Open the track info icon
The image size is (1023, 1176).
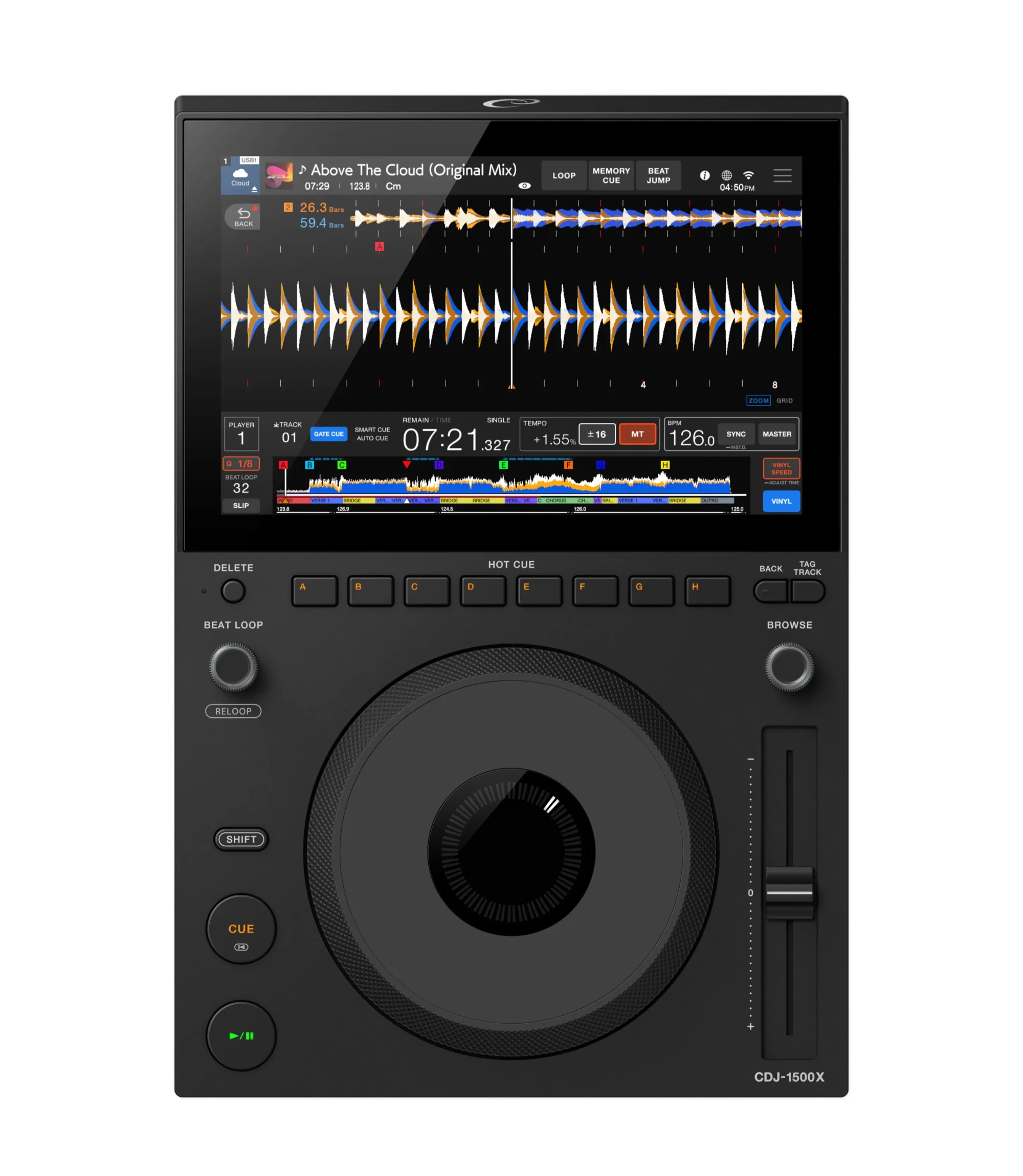pyautogui.click(x=705, y=175)
